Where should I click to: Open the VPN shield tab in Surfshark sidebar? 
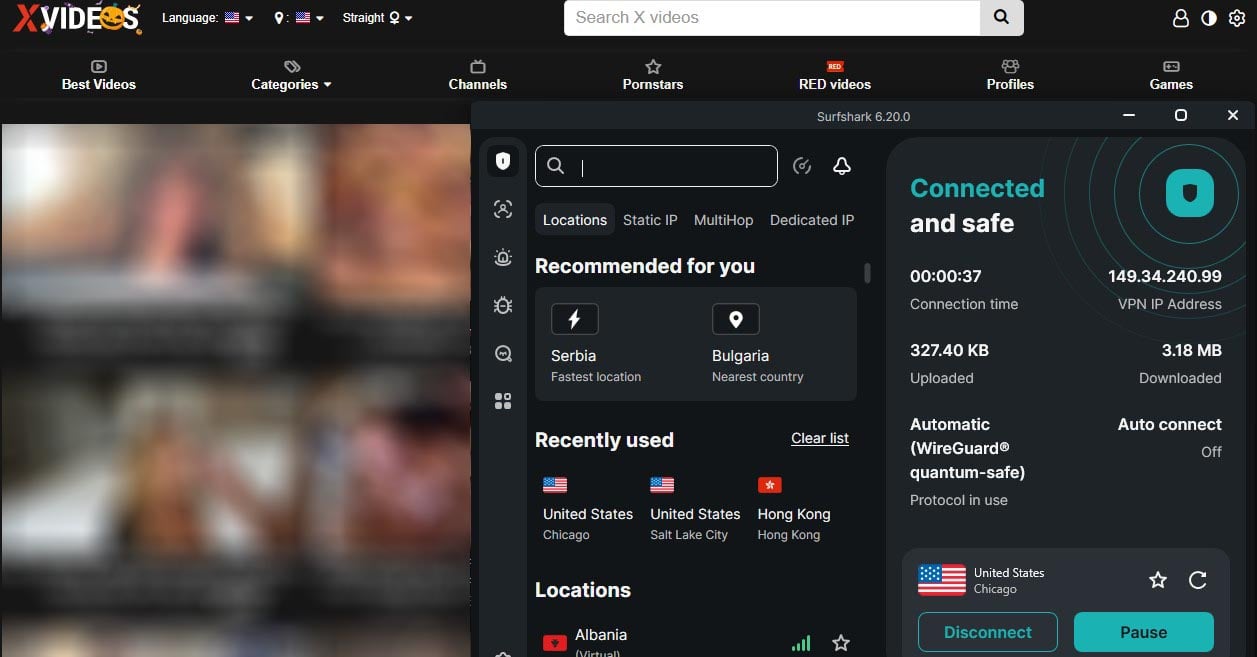coord(503,161)
